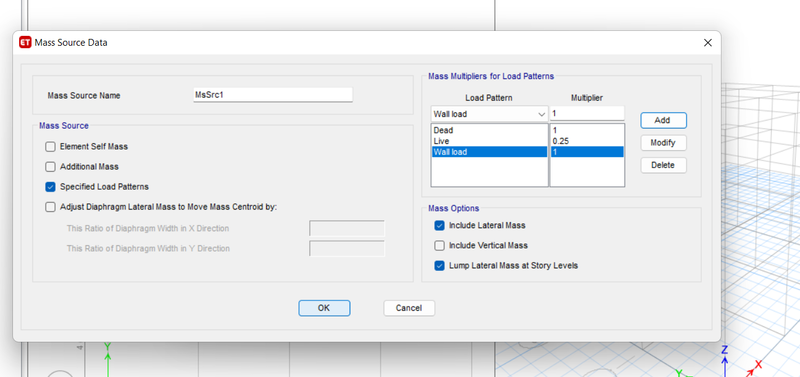Click the X Direction diaphragm ratio field
The image size is (800, 377).
point(347,229)
